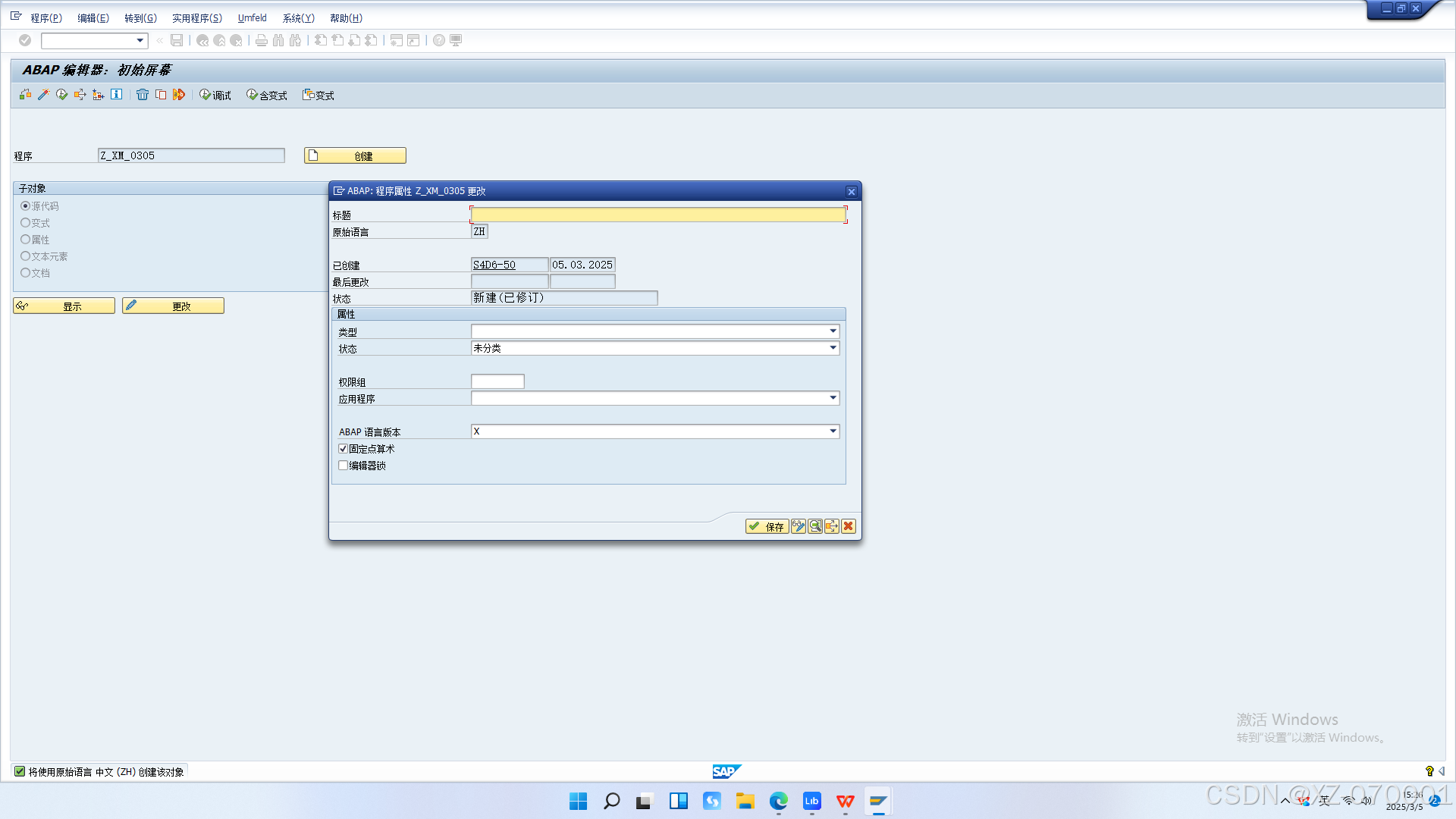Enable the 编辑器锁 checkbox
The image size is (1456, 819).
pos(344,466)
